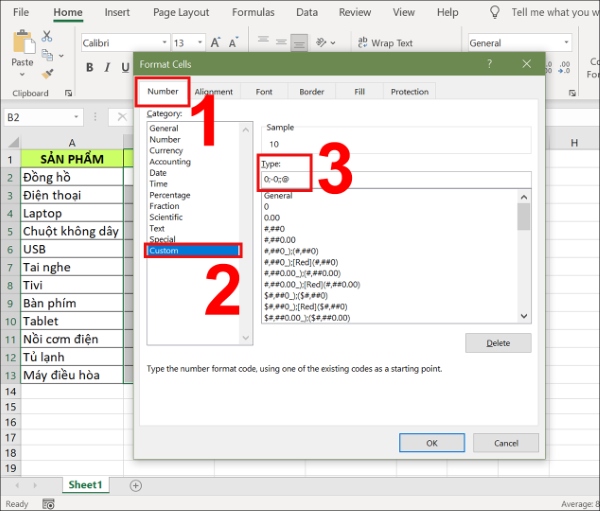Click the Type list scrollbar down arrow

point(523,316)
